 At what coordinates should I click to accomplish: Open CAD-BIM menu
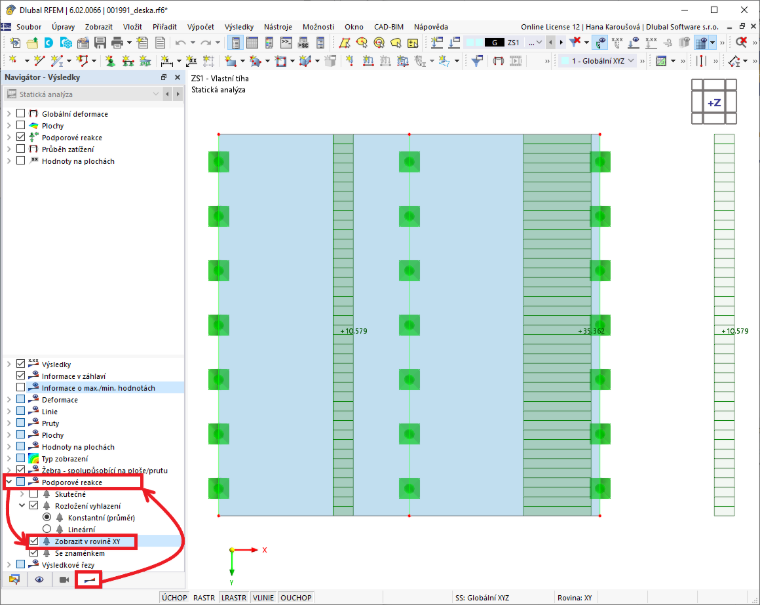tap(389, 27)
